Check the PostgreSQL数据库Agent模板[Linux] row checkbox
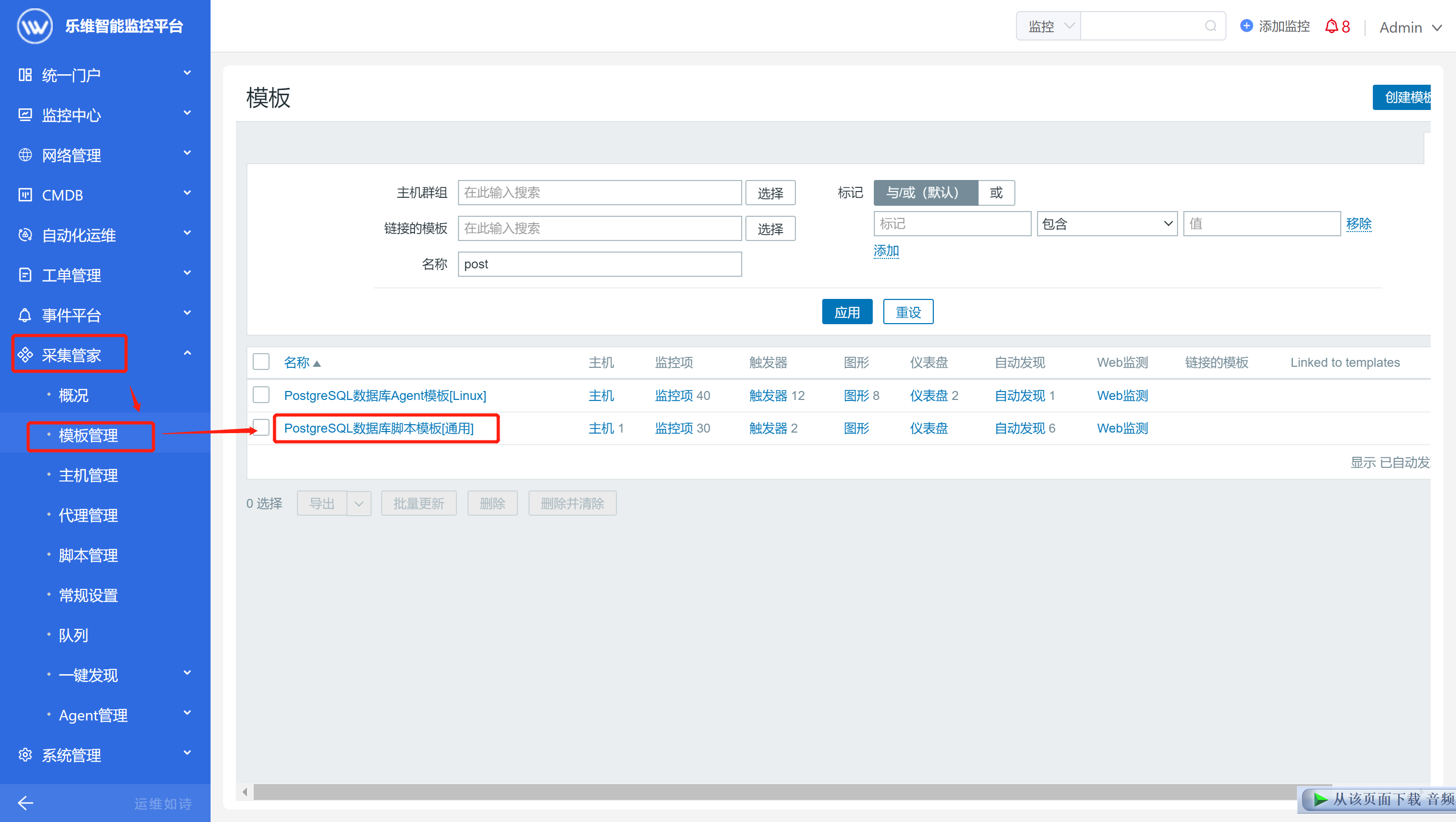Screen dimensions: 1456x822 pos(261,394)
